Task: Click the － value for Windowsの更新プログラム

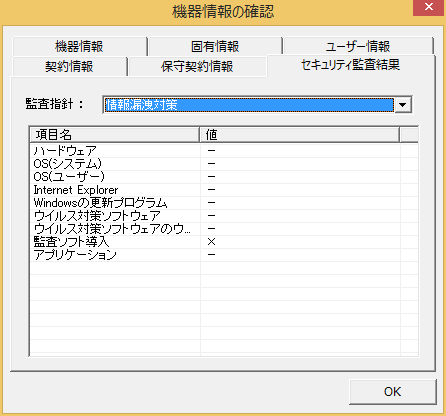Action: click(211, 203)
